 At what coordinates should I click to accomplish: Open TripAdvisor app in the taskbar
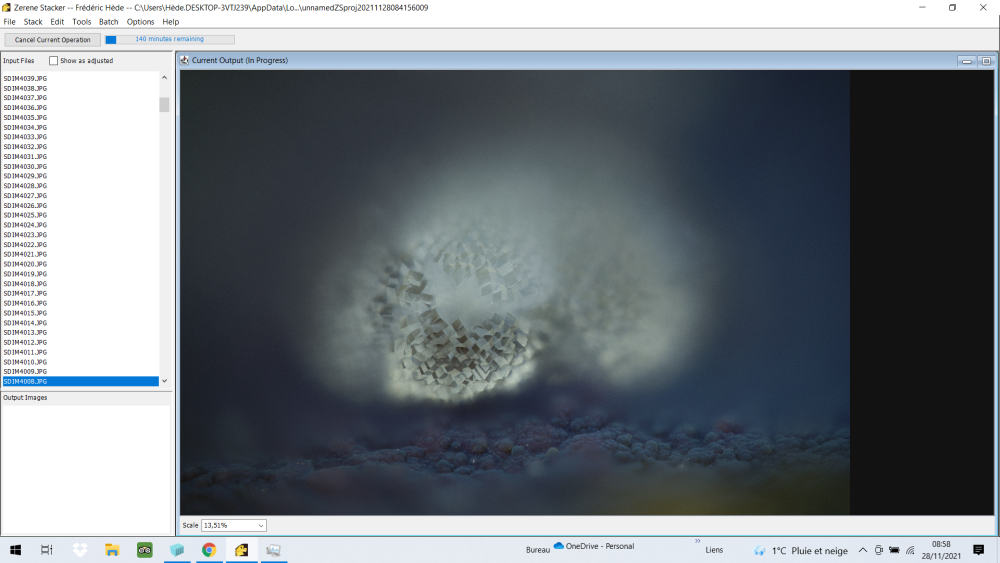(x=144, y=550)
